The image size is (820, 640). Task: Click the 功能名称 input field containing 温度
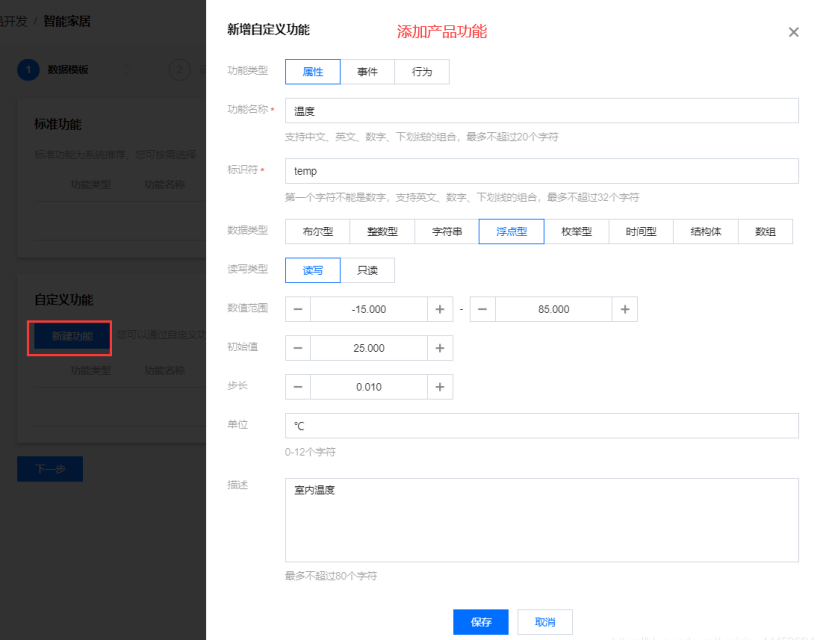click(x=541, y=111)
